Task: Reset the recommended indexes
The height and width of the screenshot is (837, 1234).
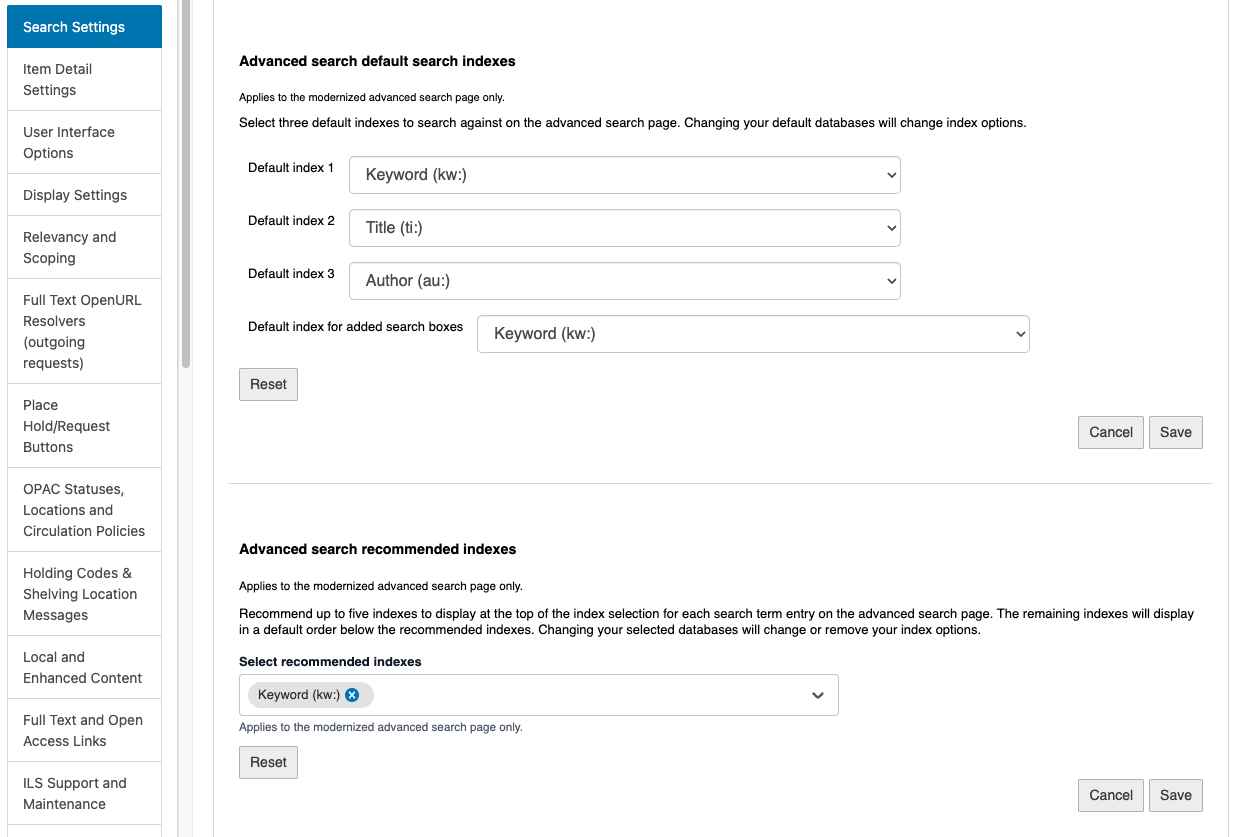Action: tap(268, 762)
